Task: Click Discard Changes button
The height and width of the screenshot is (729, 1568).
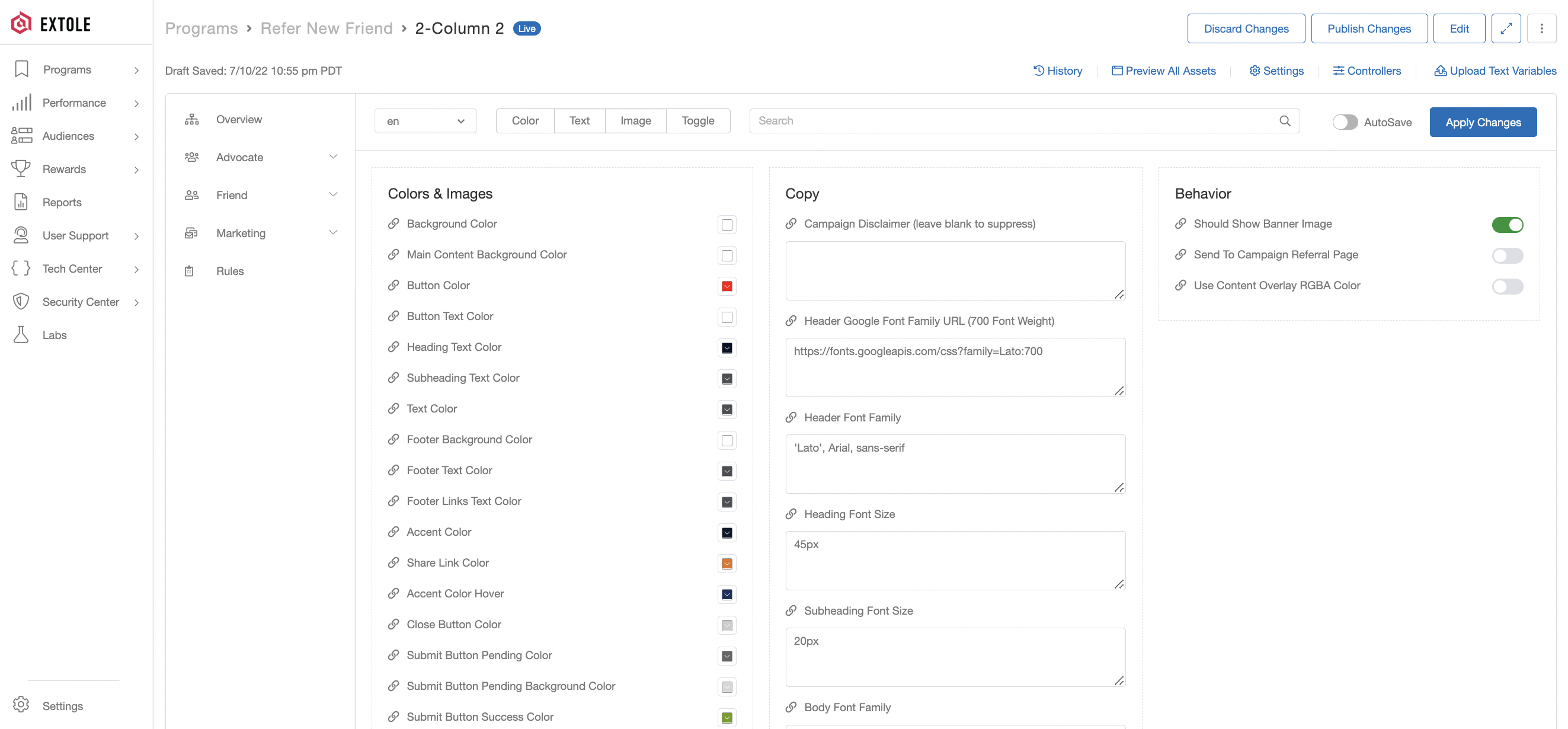Action: click(x=1246, y=28)
